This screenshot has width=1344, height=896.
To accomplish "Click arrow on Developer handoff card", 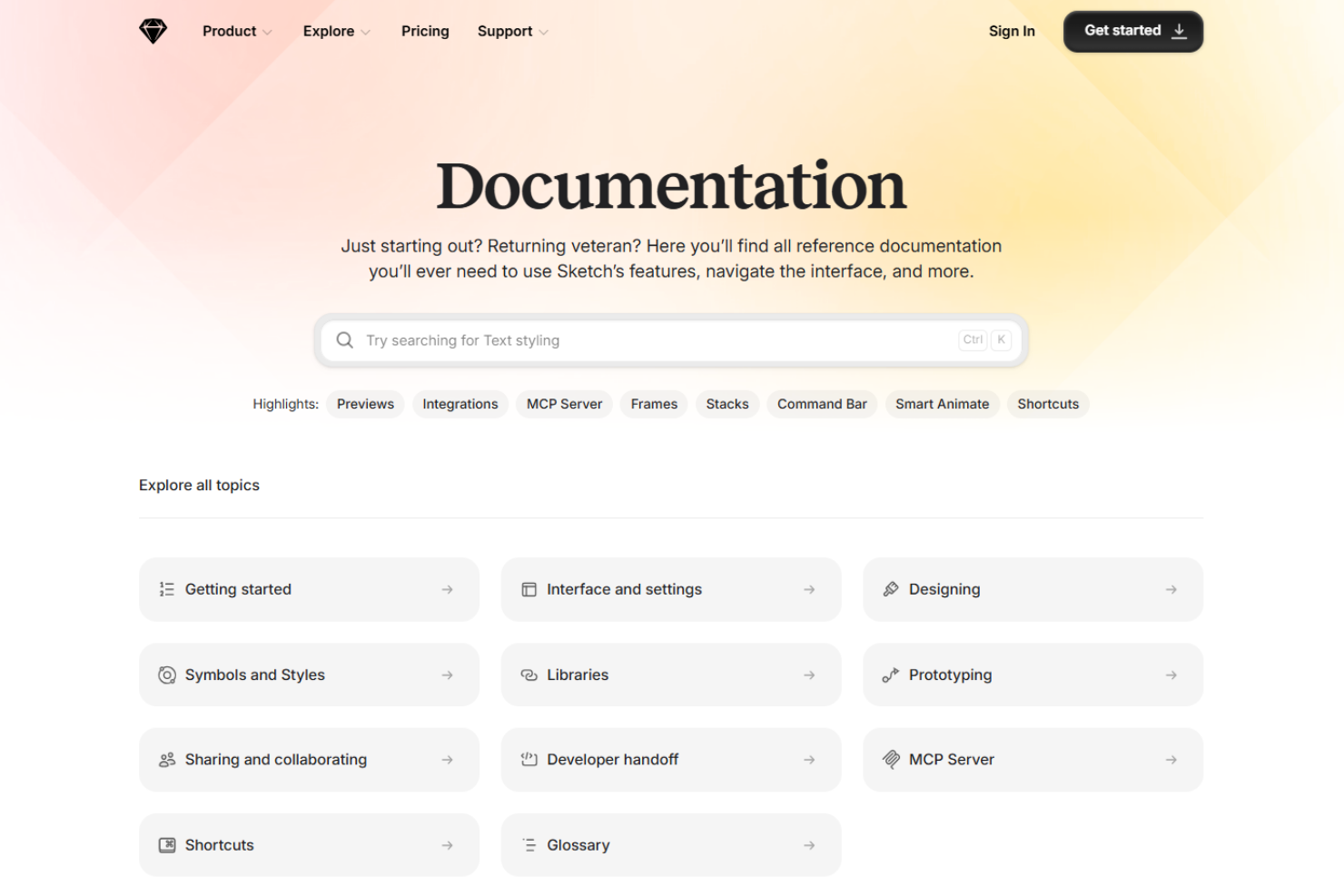I will [x=809, y=760].
